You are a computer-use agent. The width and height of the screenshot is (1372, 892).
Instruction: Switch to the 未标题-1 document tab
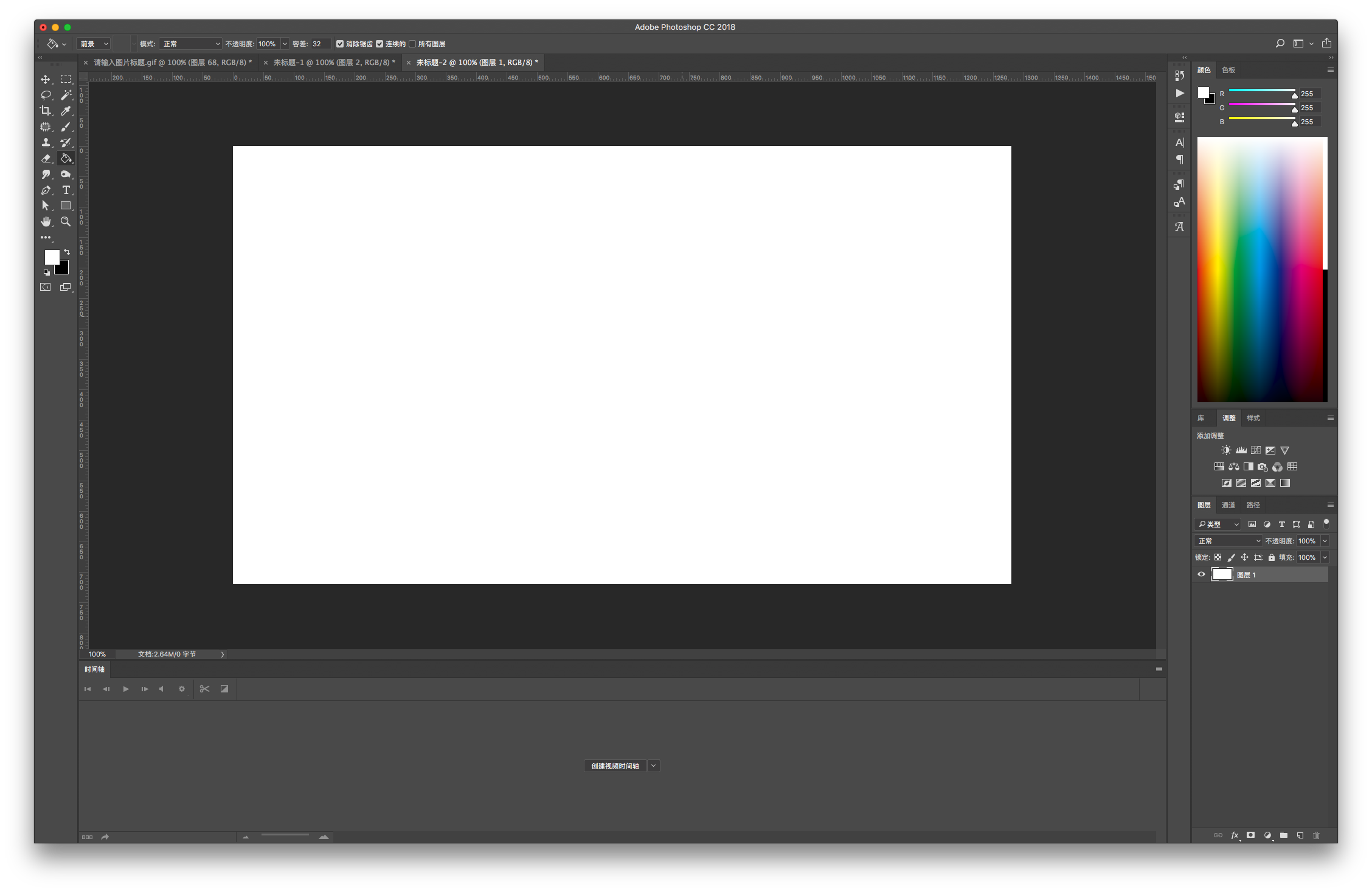[x=333, y=63]
